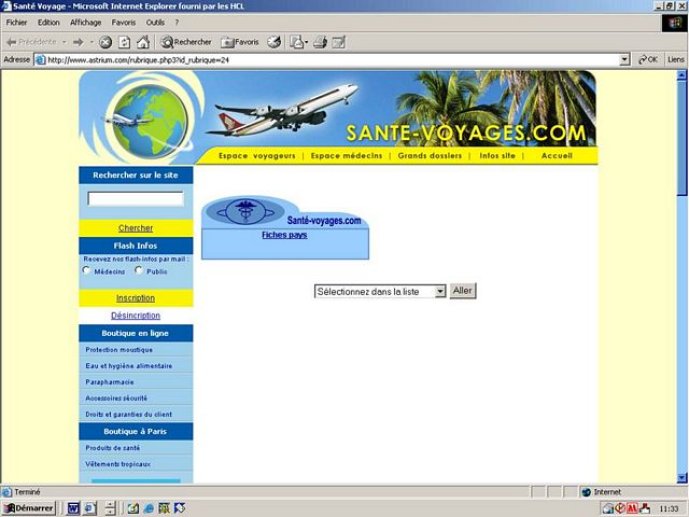Click the red circular system tray icon
The image size is (689, 517).
click(620, 509)
